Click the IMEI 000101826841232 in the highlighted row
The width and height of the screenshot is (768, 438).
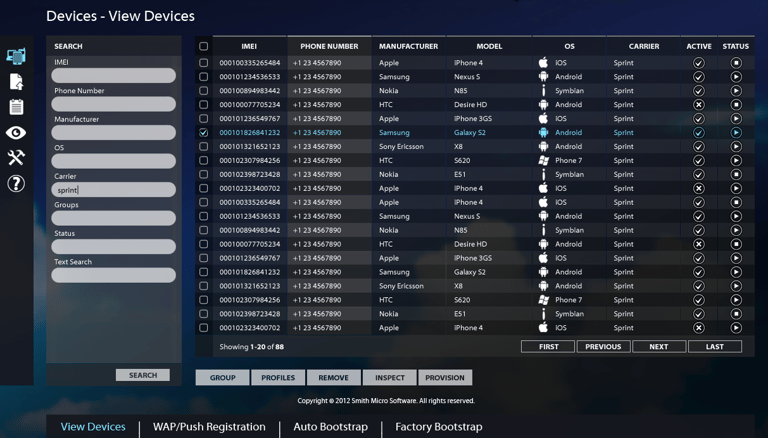pos(250,133)
